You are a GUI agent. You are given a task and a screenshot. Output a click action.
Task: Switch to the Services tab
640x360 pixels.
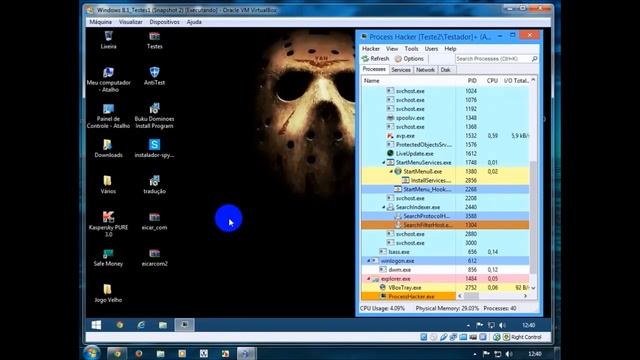tap(401, 70)
